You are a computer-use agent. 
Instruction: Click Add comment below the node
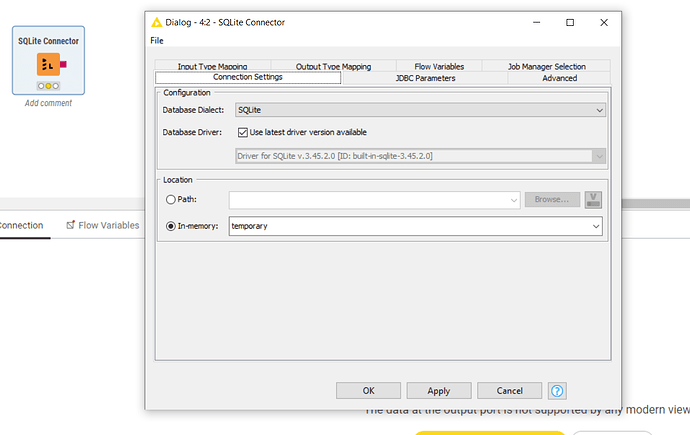(x=48, y=103)
